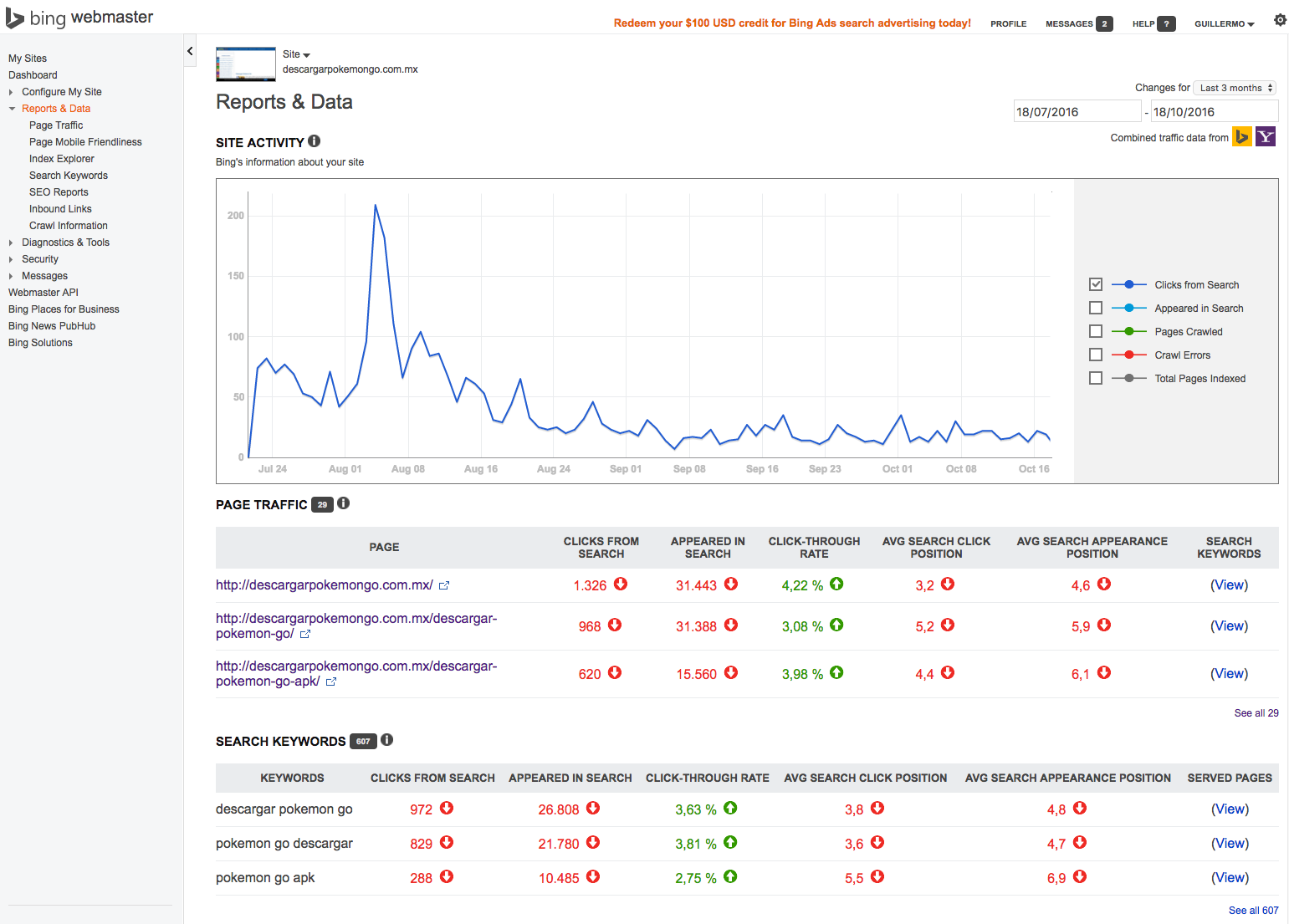1289x924 pixels.
Task: Click green up arrow beside 4,22 %
Action: pyautogui.click(x=836, y=584)
